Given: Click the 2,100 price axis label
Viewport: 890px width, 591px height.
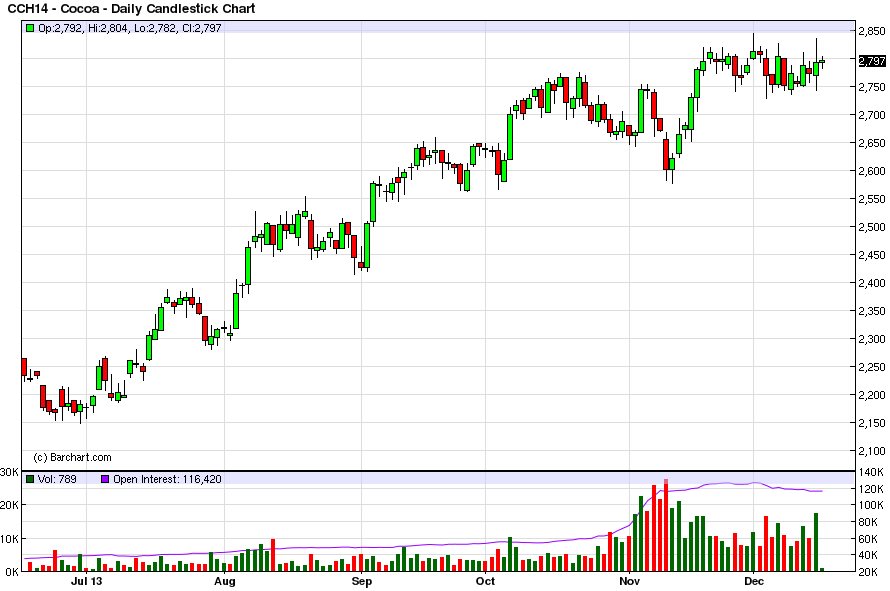Looking at the screenshot, I should click(872, 451).
